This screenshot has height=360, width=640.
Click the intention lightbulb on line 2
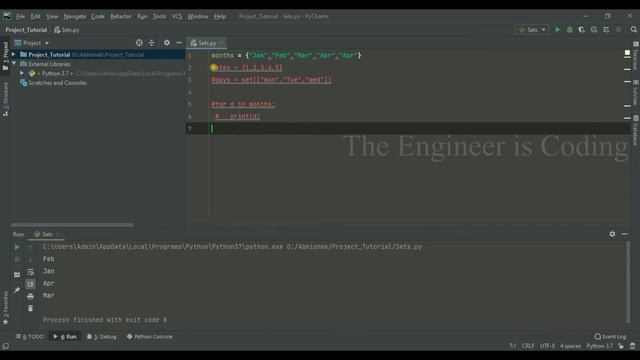214,68
